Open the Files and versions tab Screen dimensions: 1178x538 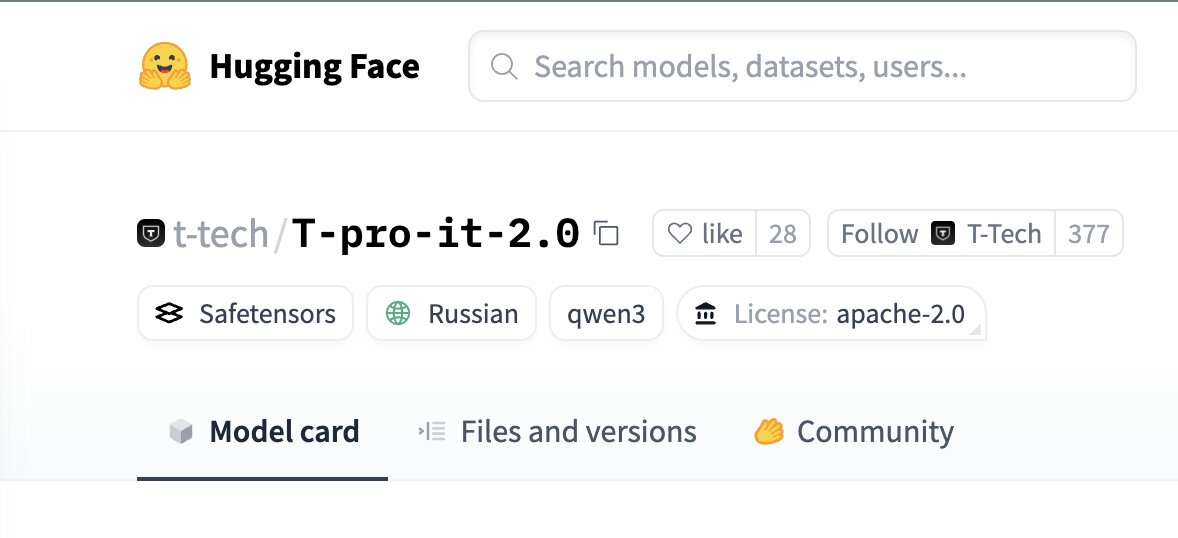[557, 431]
